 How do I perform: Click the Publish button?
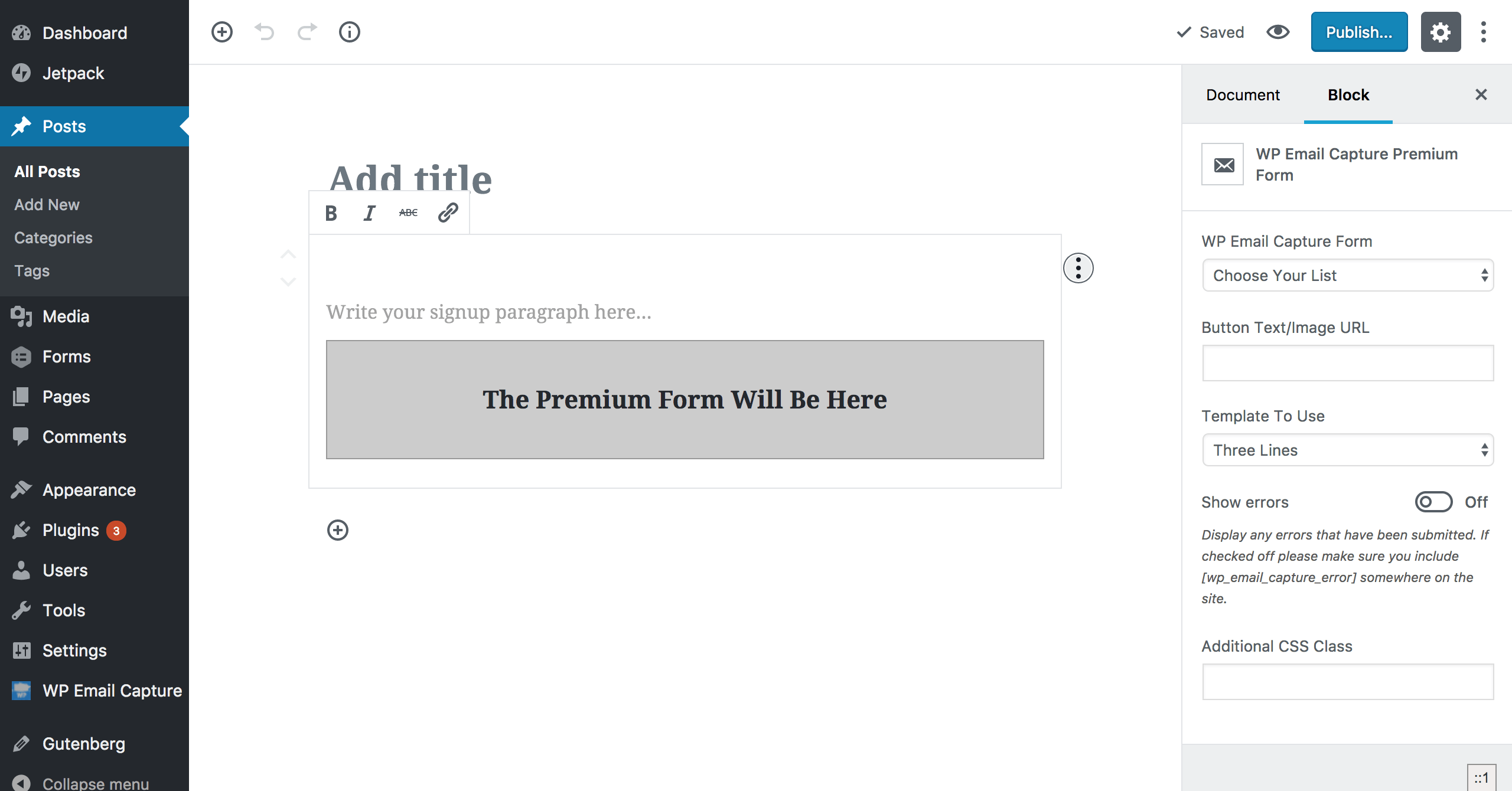(1359, 32)
